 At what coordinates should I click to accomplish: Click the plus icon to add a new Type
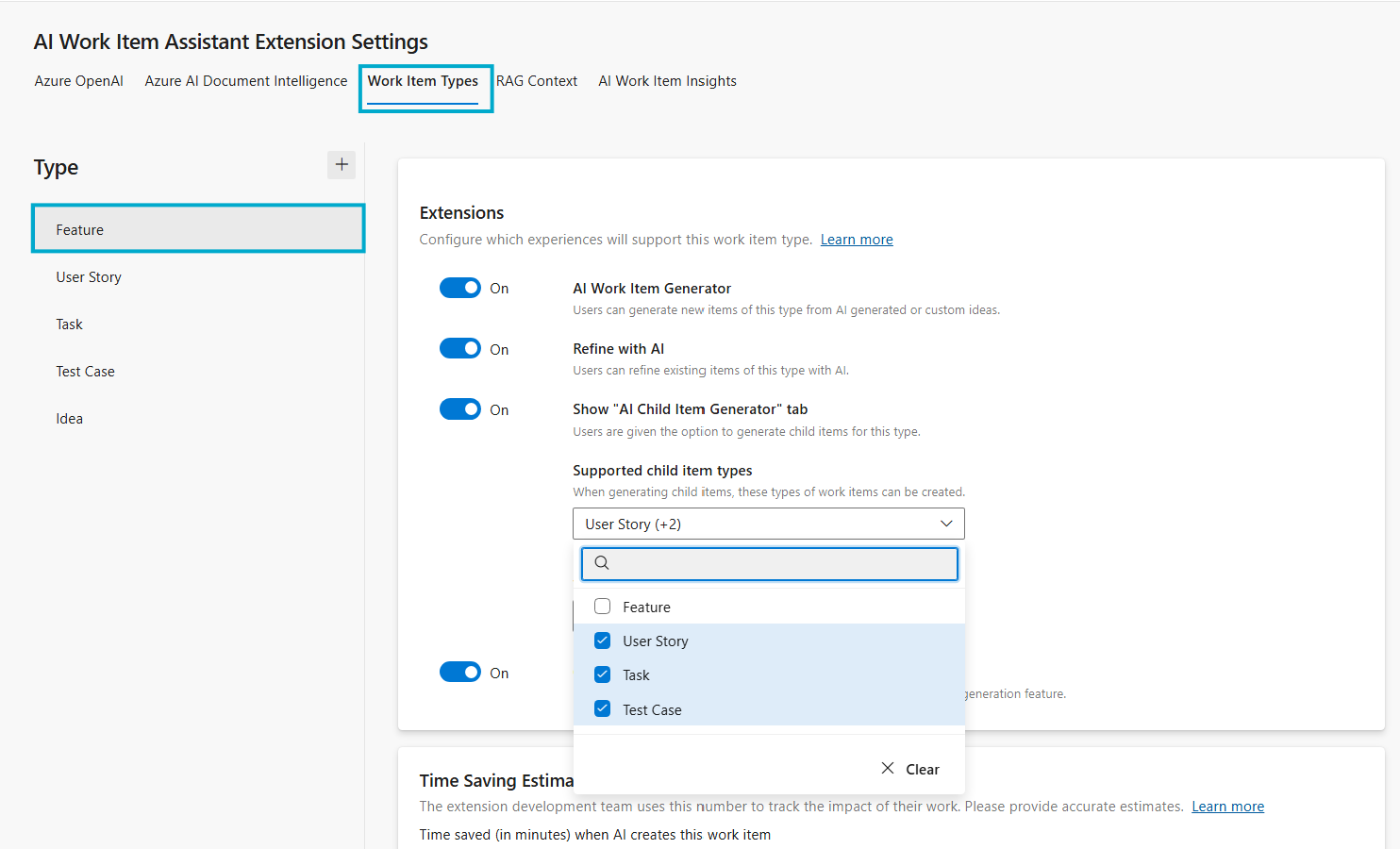point(341,164)
